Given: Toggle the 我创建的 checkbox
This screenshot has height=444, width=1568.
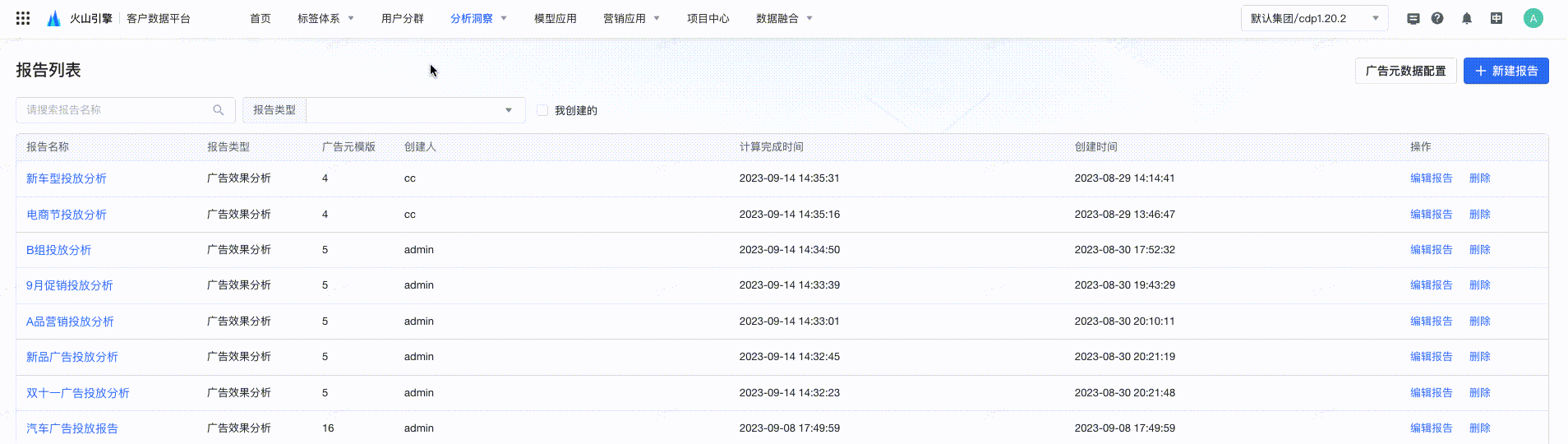Looking at the screenshot, I should [x=542, y=110].
